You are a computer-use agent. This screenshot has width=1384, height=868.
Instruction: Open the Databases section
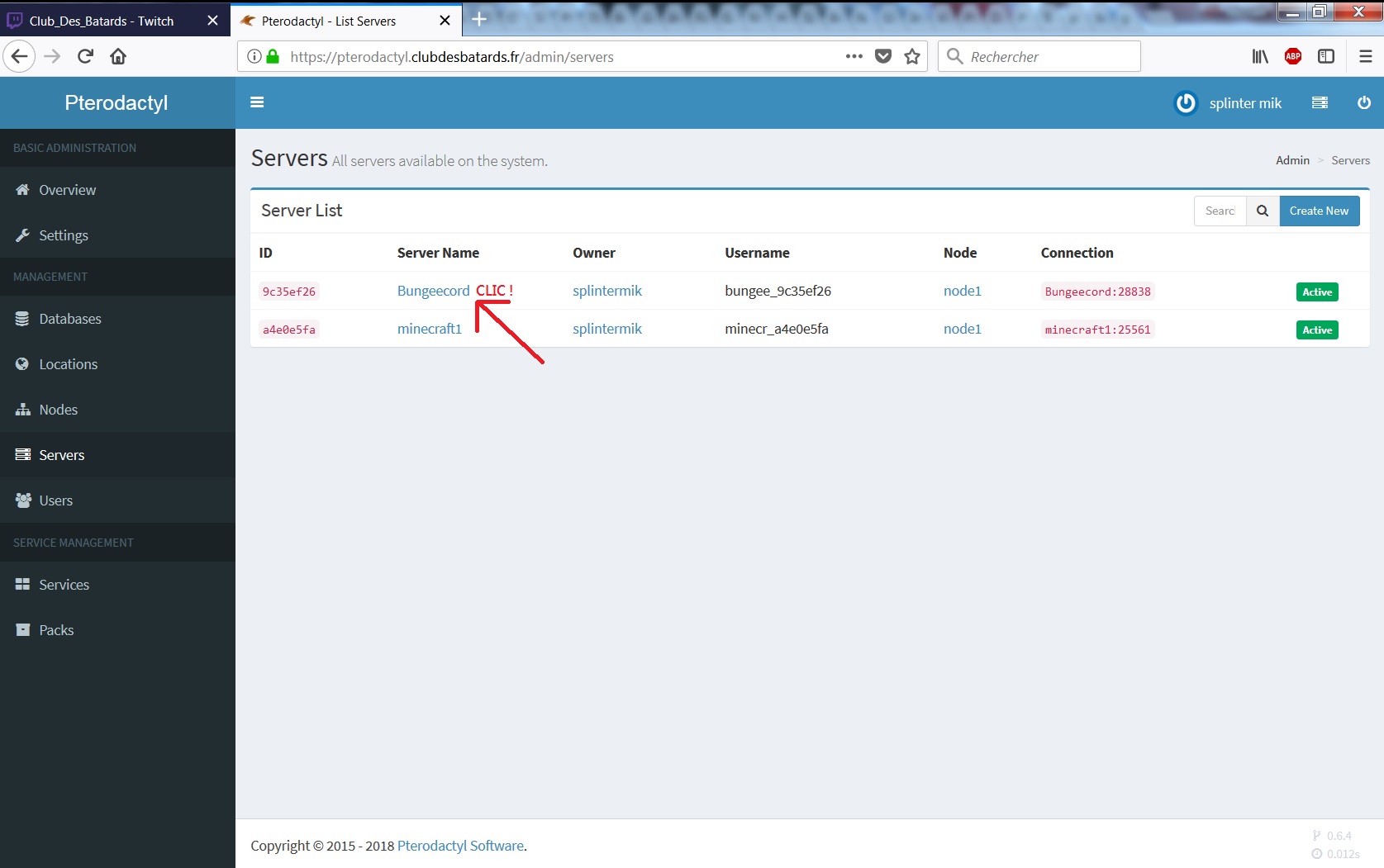pyautogui.click(x=70, y=318)
